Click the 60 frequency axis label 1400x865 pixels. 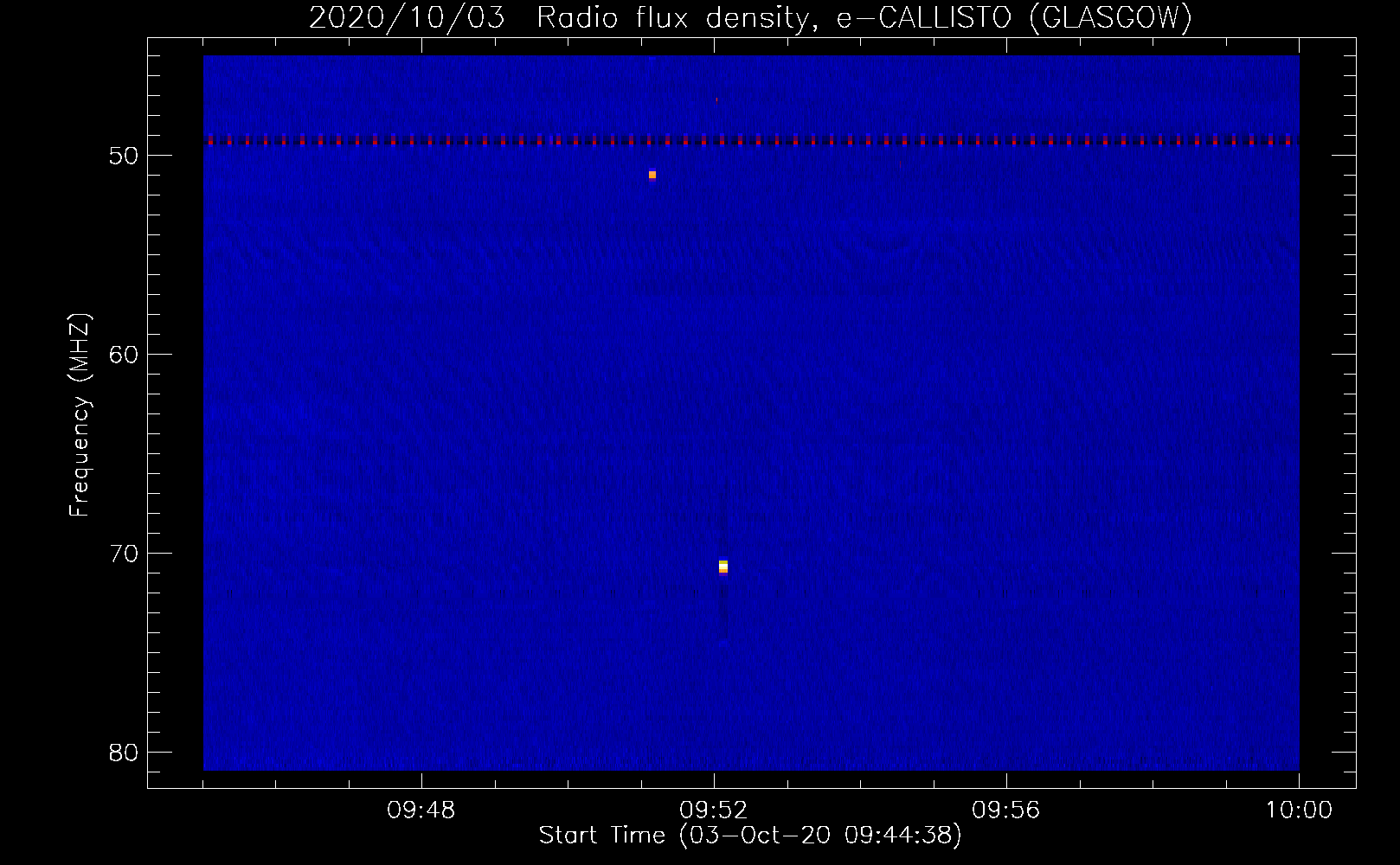coord(124,355)
